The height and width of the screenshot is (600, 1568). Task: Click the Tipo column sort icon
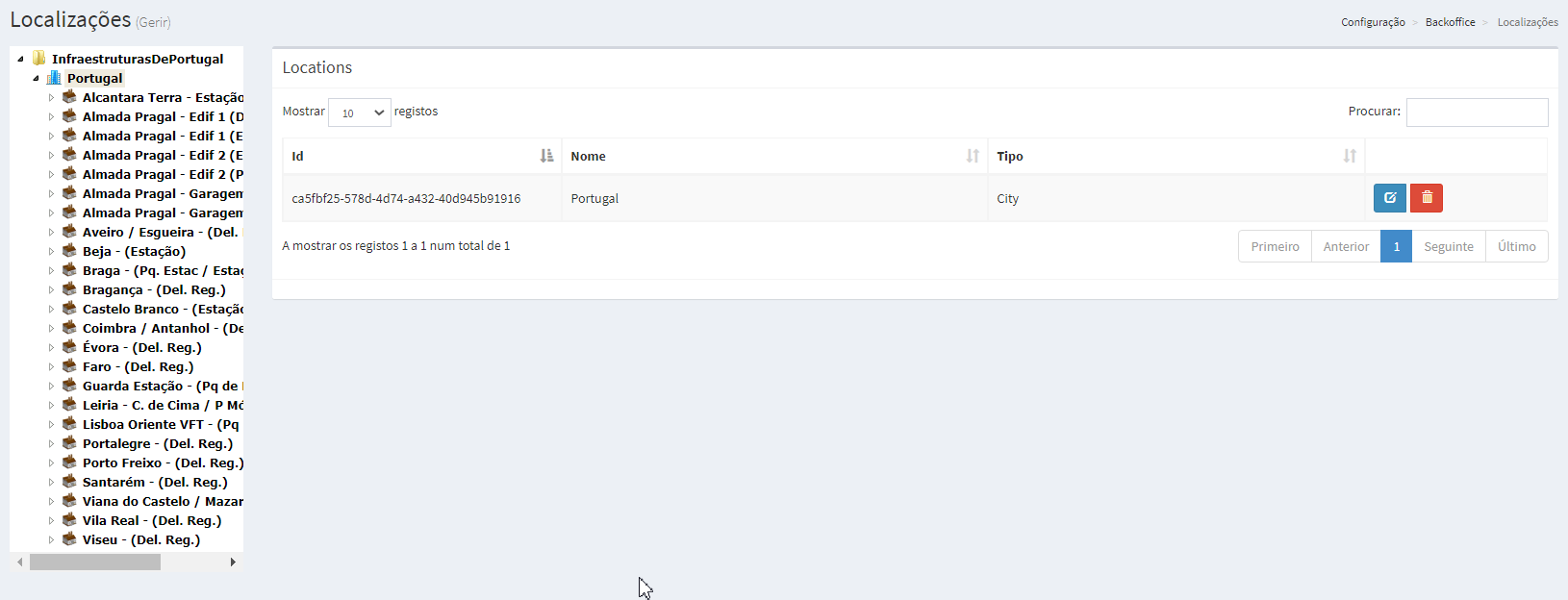(1350, 156)
